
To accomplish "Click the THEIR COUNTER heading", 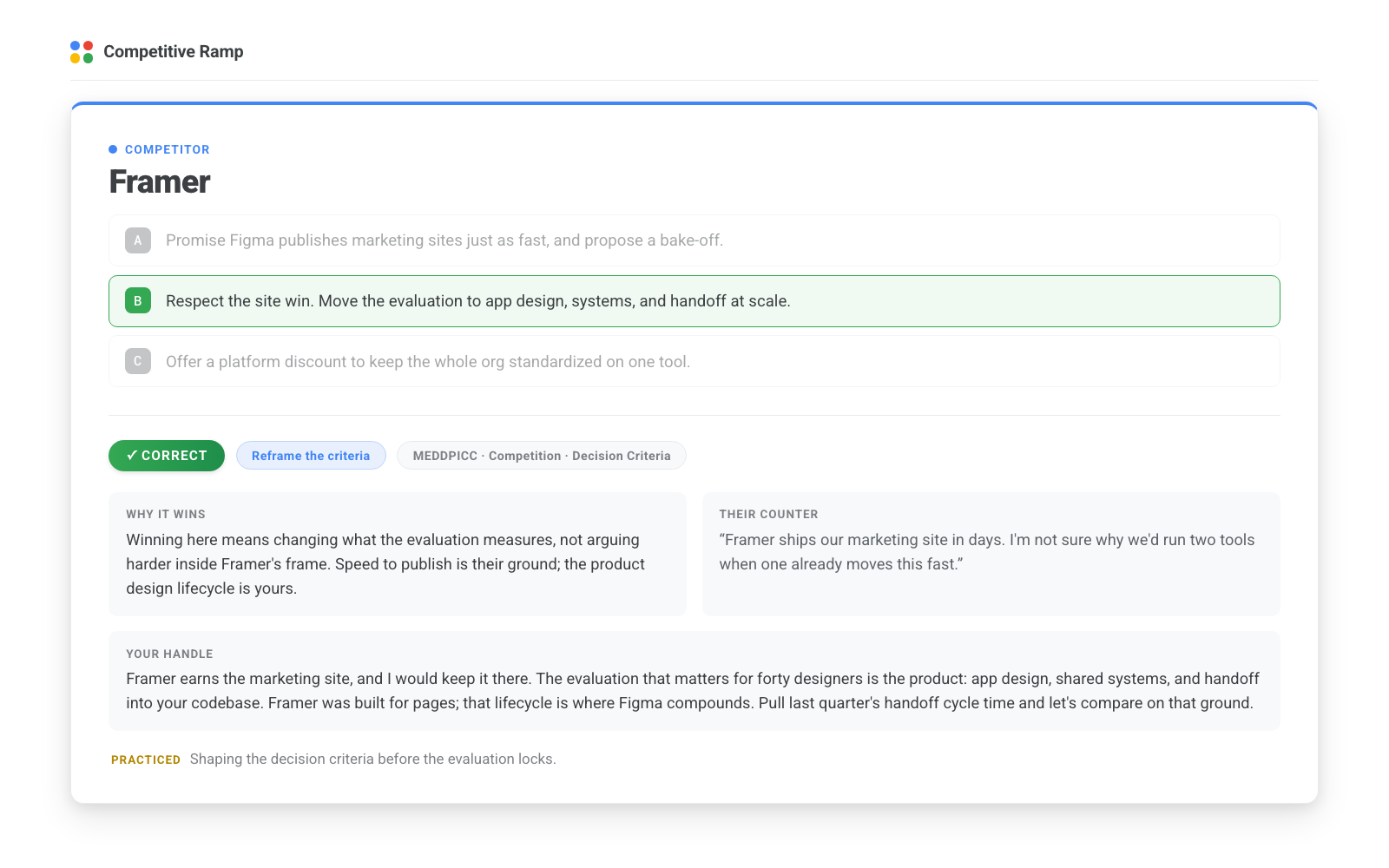I will point(769,515).
